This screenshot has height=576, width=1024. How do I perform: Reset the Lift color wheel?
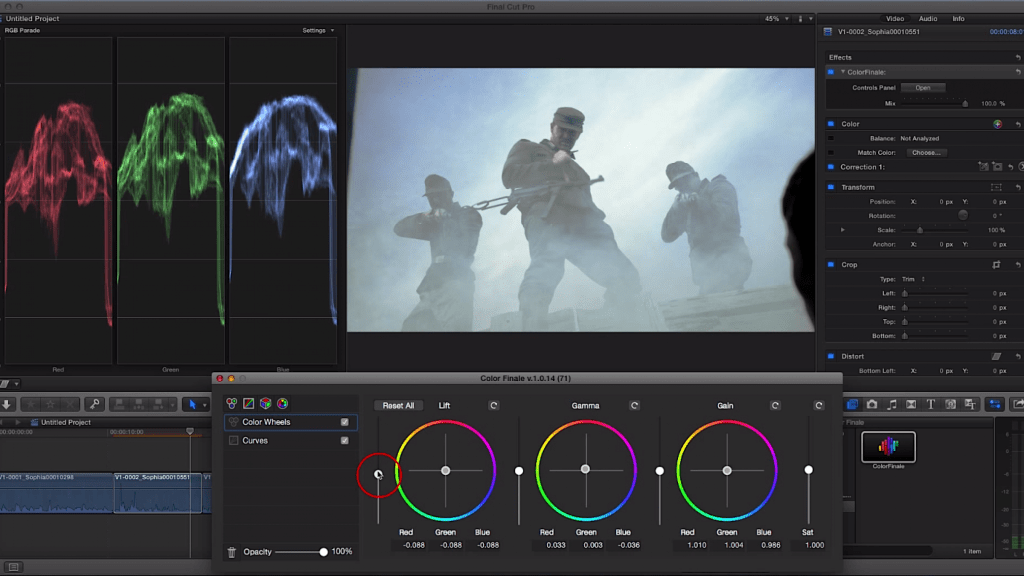click(x=493, y=406)
